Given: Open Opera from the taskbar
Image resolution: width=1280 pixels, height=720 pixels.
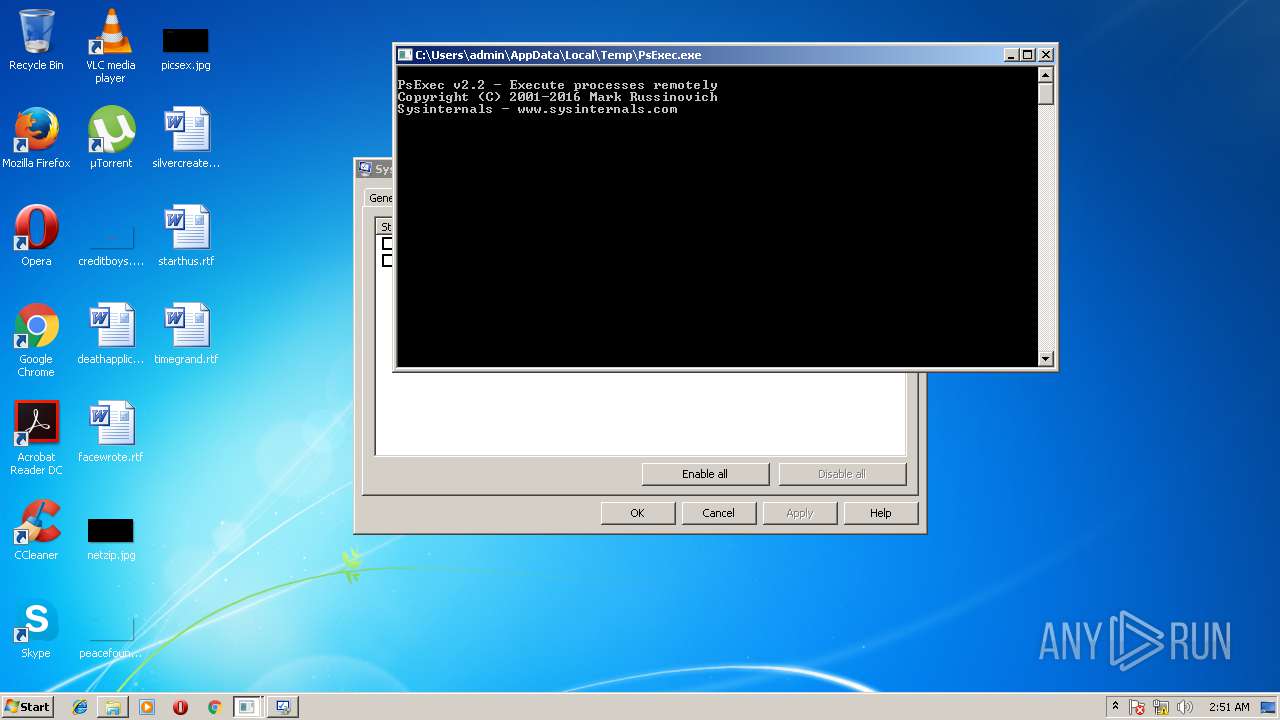Looking at the screenshot, I should click(180, 707).
